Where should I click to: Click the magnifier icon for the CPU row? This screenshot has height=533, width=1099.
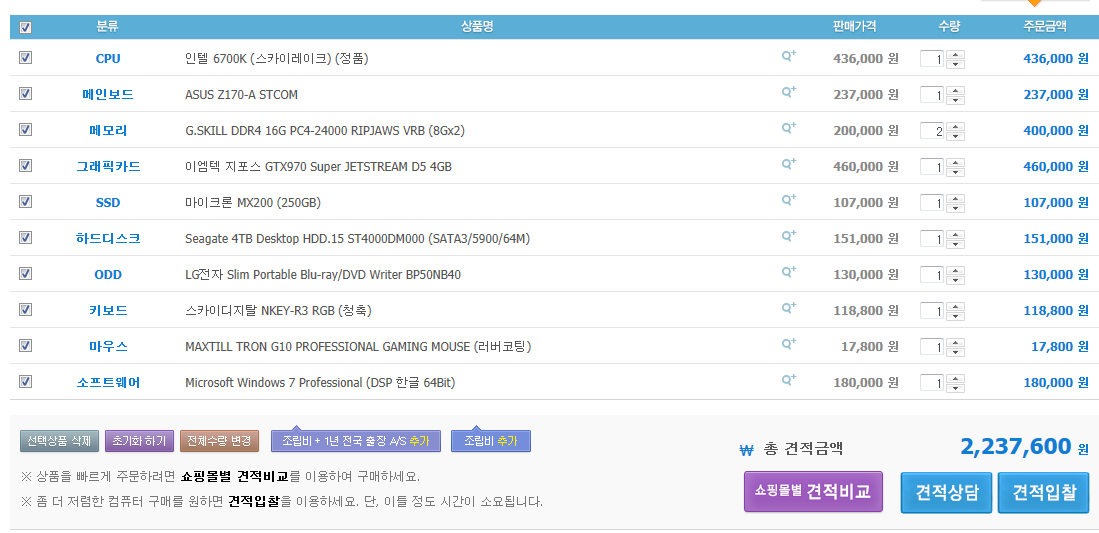click(x=788, y=57)
